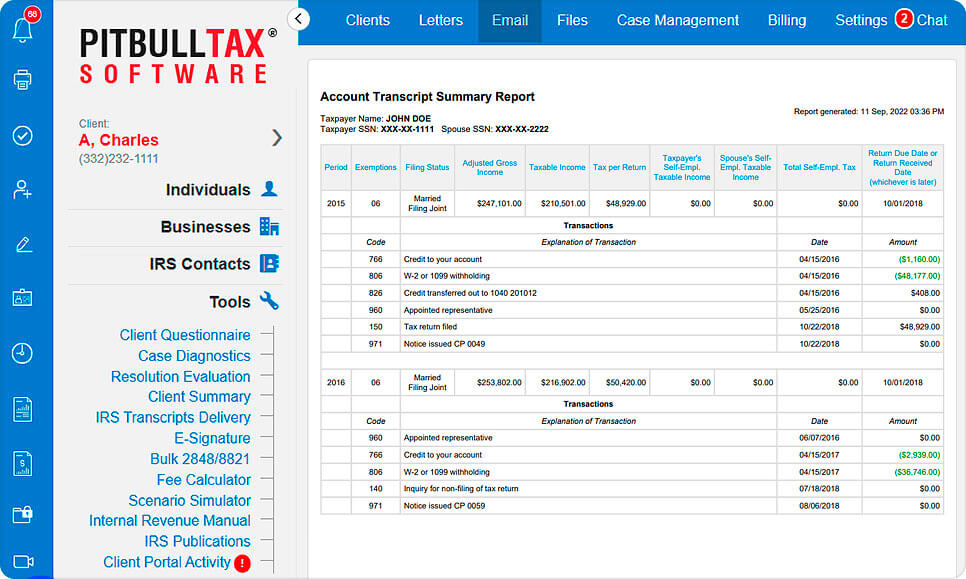The width and height of the screenshot is (966, 579).
Task: Select the pencil edit icon
Action: (x=23, y=245)
